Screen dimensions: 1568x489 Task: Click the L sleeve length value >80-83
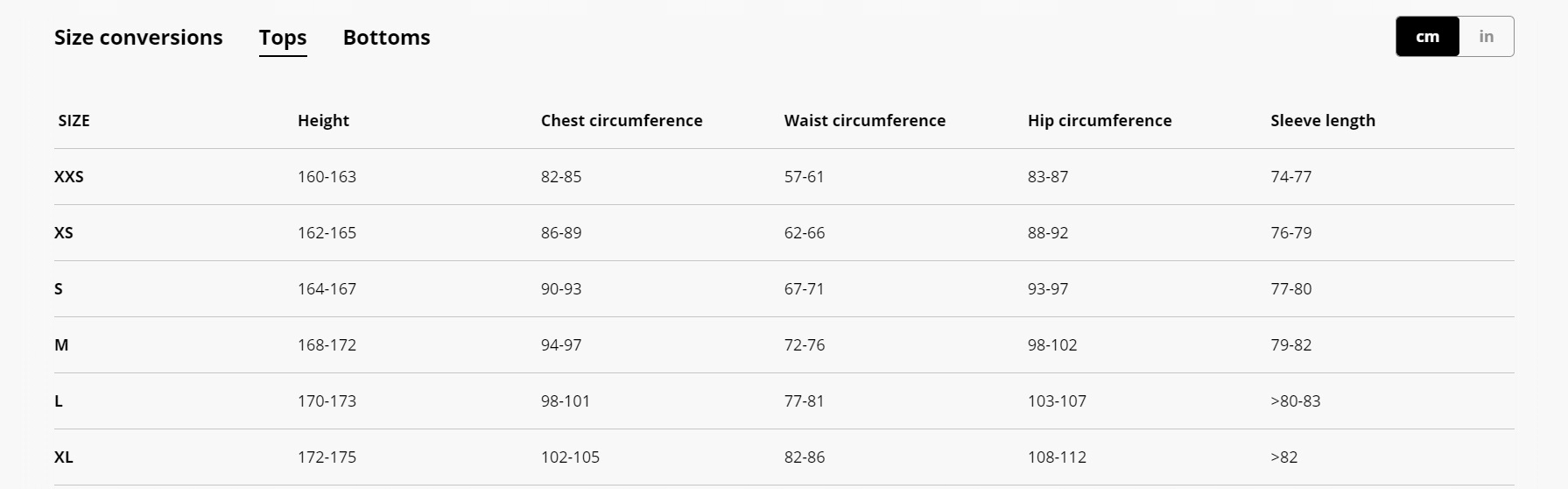[x=1296, y=401]
